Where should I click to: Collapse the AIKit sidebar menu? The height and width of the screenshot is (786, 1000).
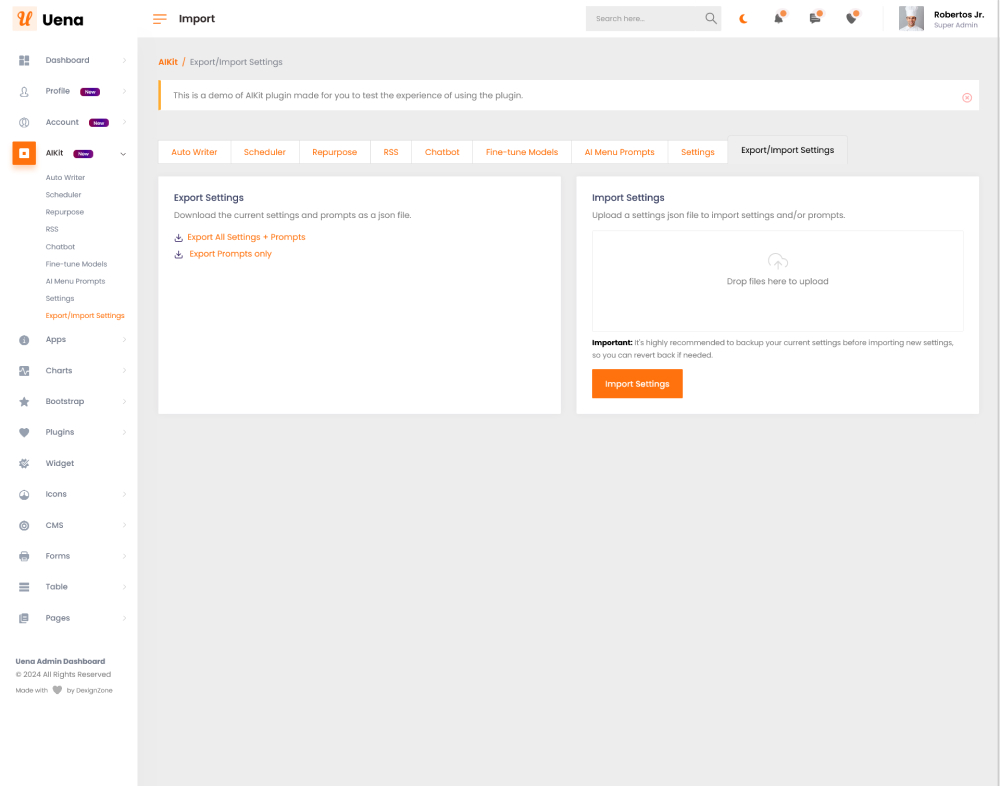(x=123, y=154)
